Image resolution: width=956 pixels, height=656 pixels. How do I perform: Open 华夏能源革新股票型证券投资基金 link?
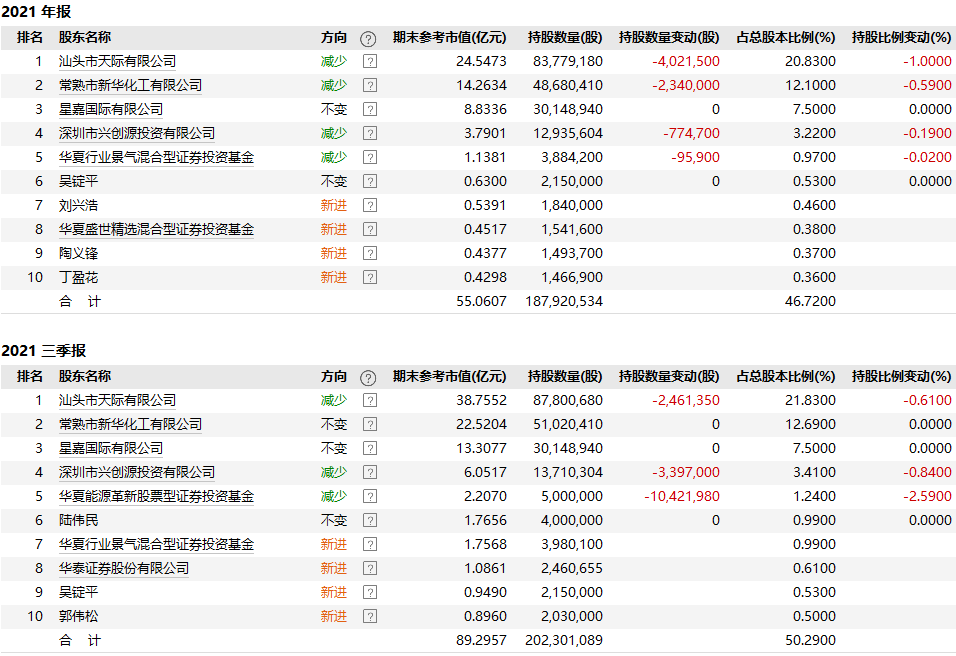(x=156, y=496)
